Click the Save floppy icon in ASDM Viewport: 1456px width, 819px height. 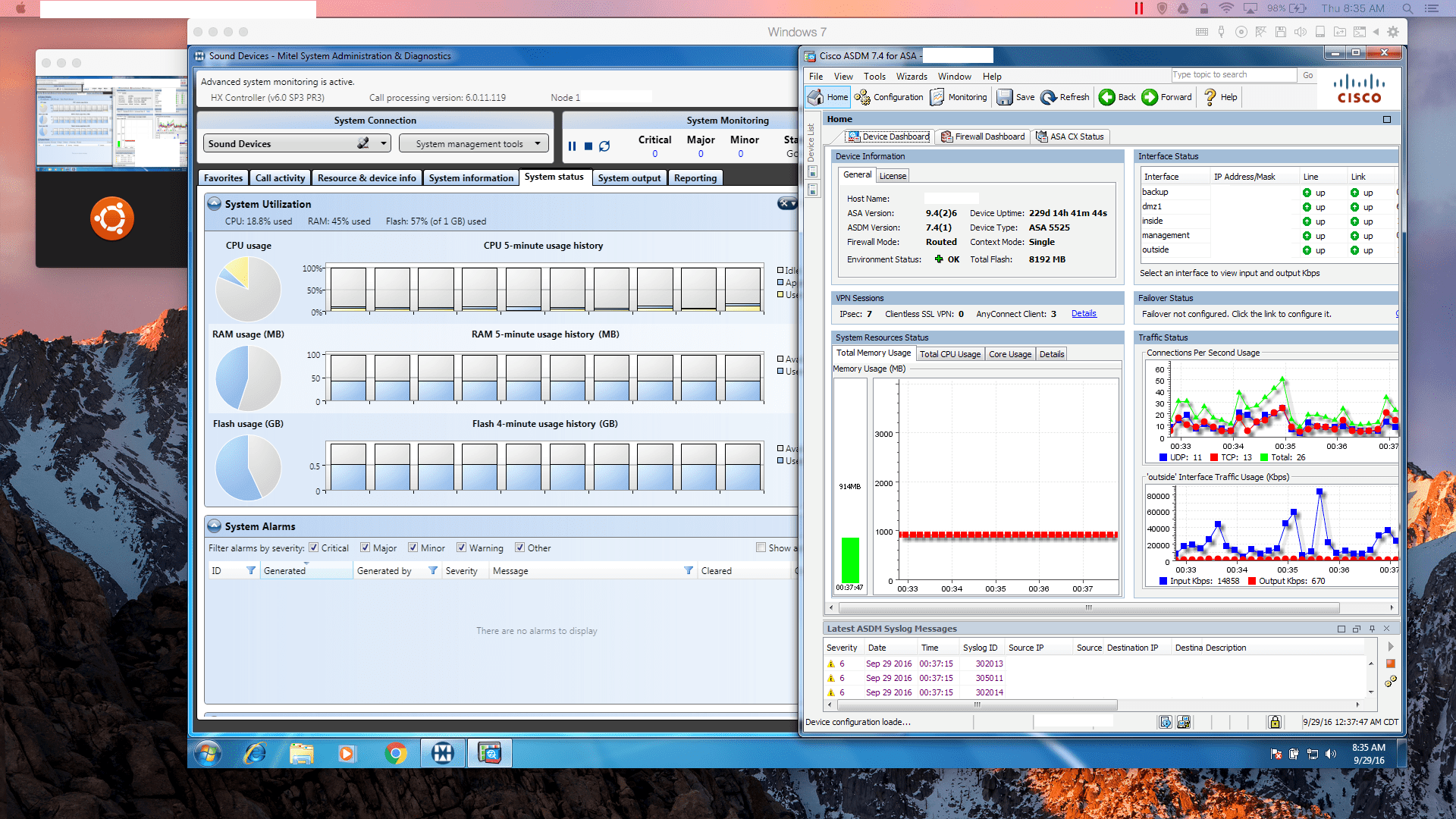[1005, 97]
